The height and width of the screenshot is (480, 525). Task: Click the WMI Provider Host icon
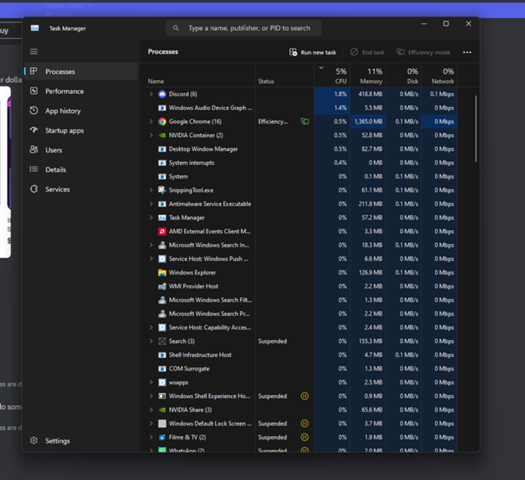click(162, 286)
